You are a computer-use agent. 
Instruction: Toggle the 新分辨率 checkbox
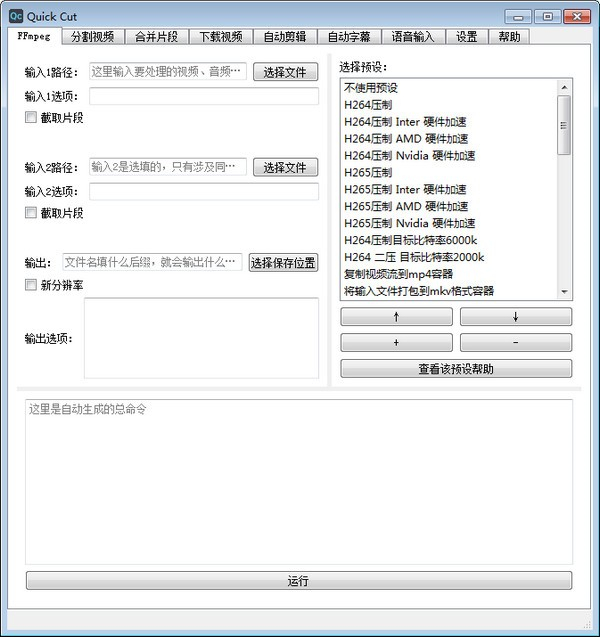point(31,285)
